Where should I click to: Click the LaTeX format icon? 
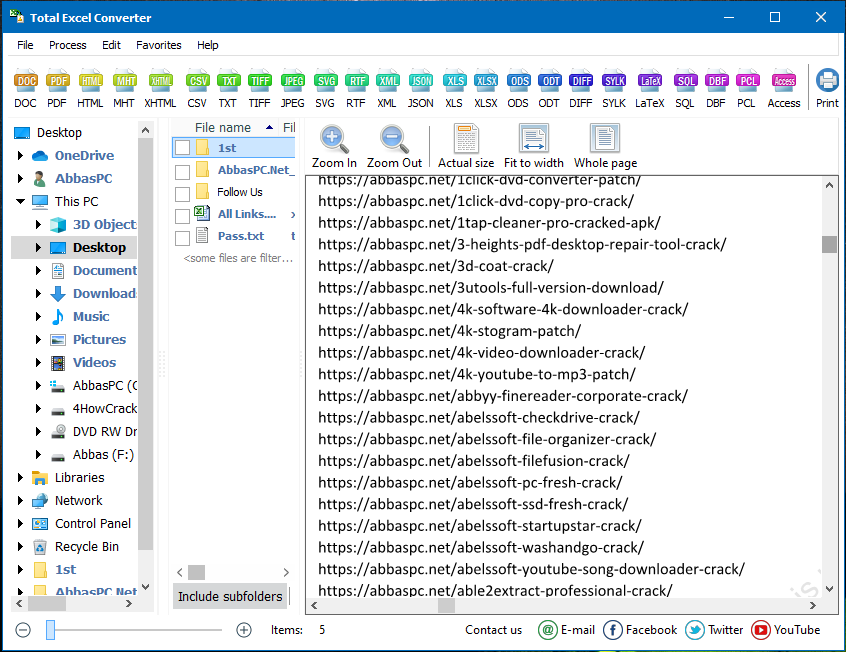650,89
